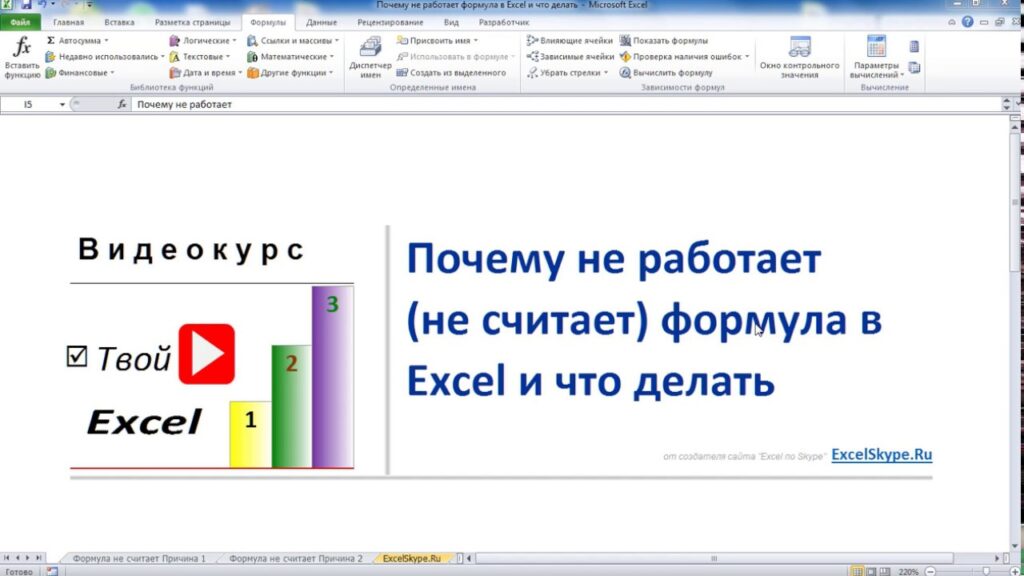Switch to the Рецензирование tab
The image size is (1024, 576).
point(391,22)
